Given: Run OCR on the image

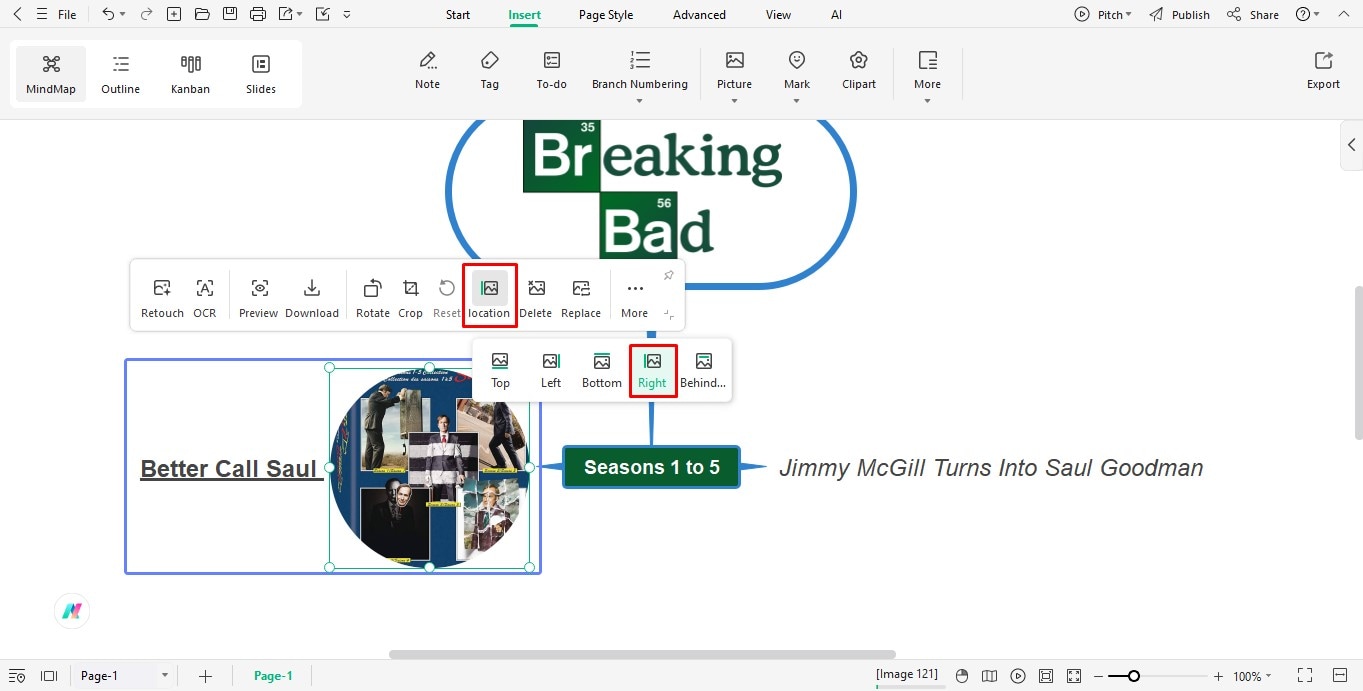Looking at the screenshot, I should click(x=205, y=298).
